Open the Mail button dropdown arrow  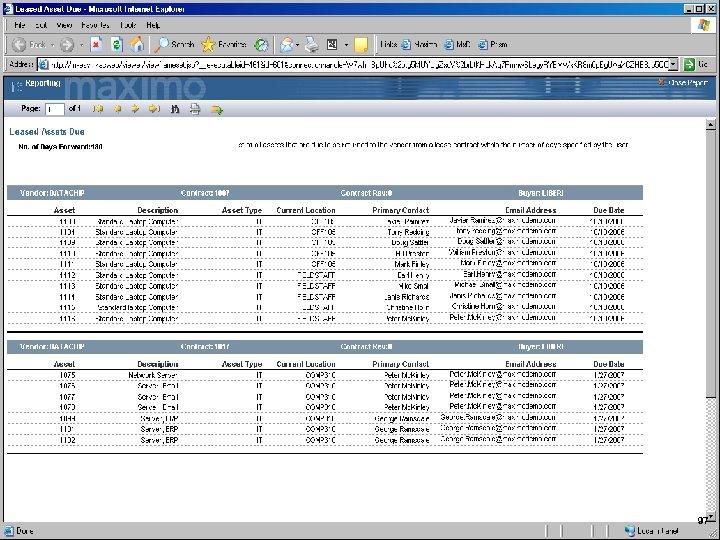point(298,45)
